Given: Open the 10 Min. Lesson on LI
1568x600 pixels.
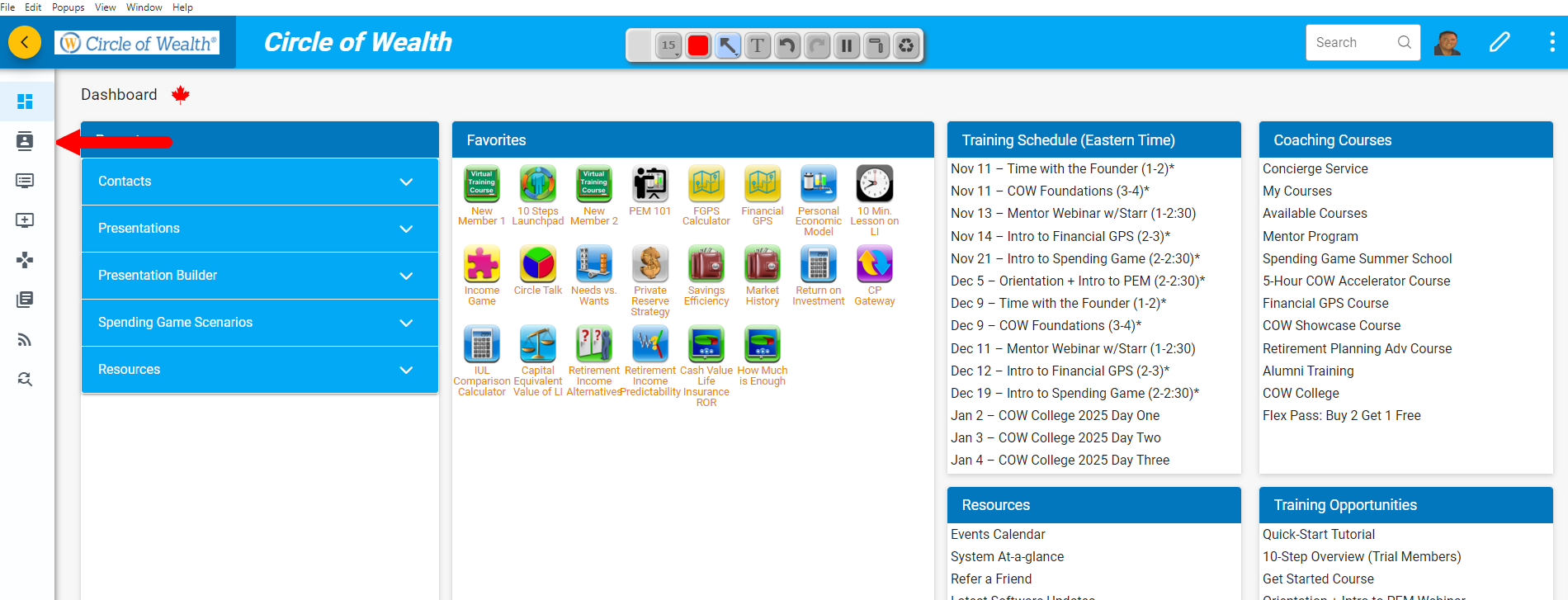Looking at the screenshot, I should click(875, 201).
